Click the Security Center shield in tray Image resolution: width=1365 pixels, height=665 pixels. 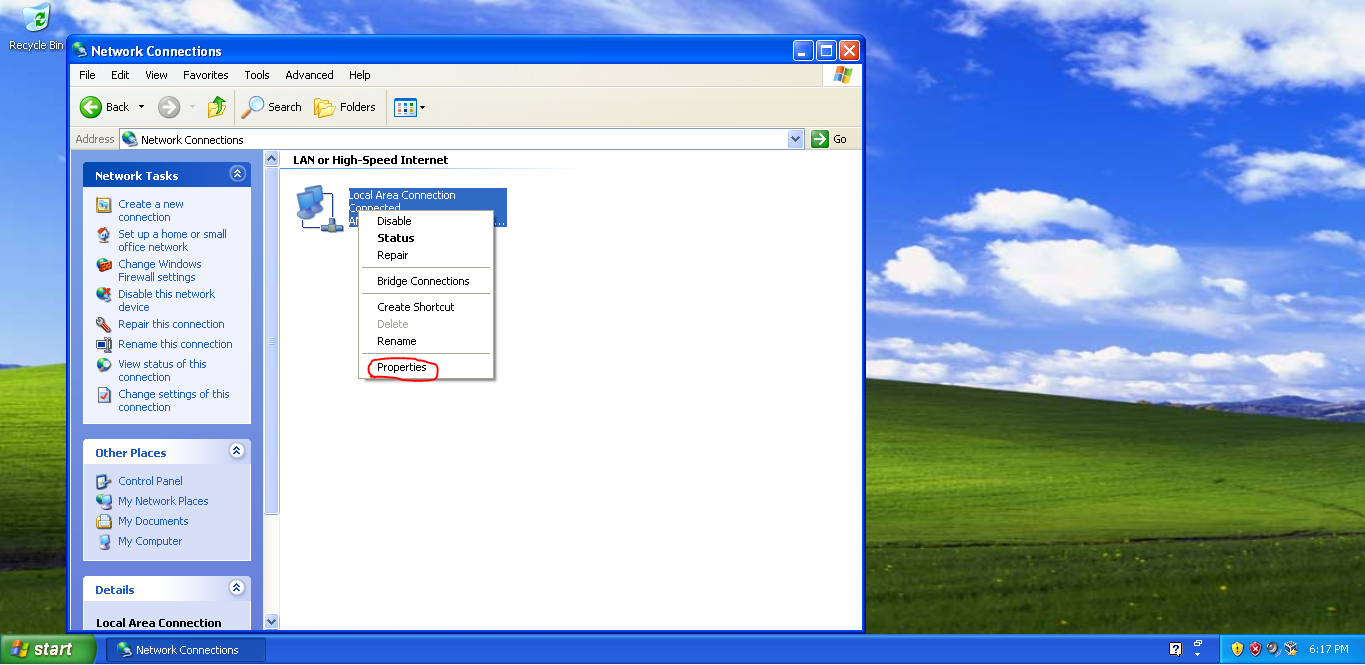1254,649
